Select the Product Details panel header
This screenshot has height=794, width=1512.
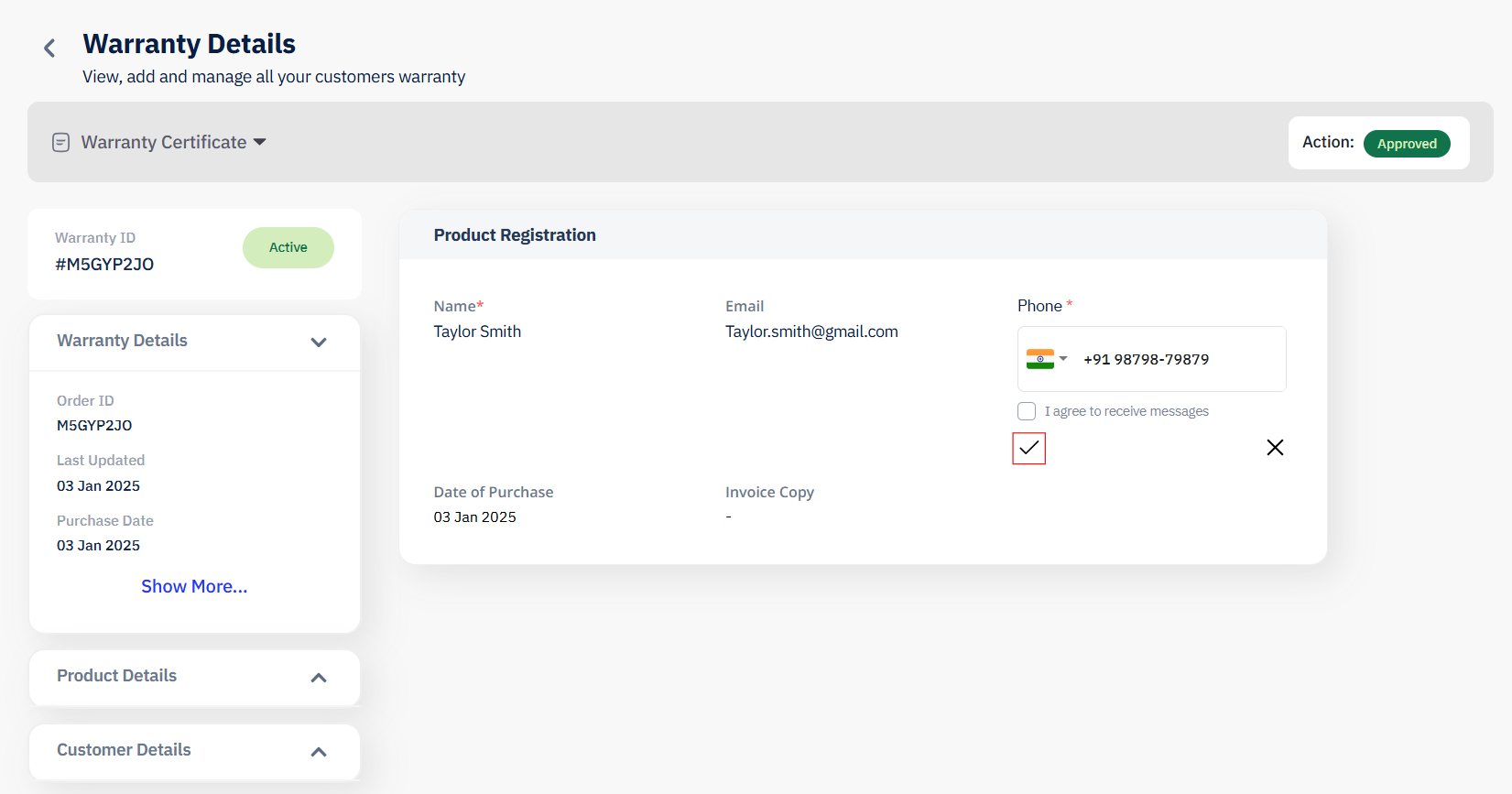click(194, 678)
